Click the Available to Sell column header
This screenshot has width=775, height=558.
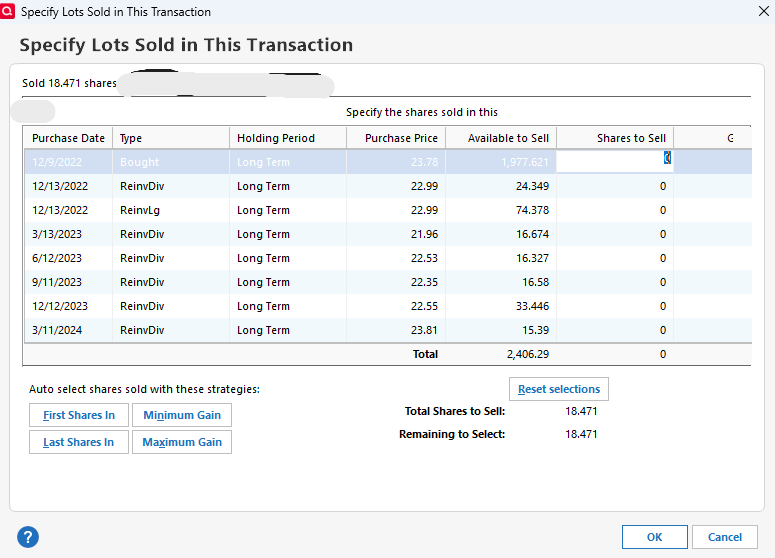click(501, 138)
